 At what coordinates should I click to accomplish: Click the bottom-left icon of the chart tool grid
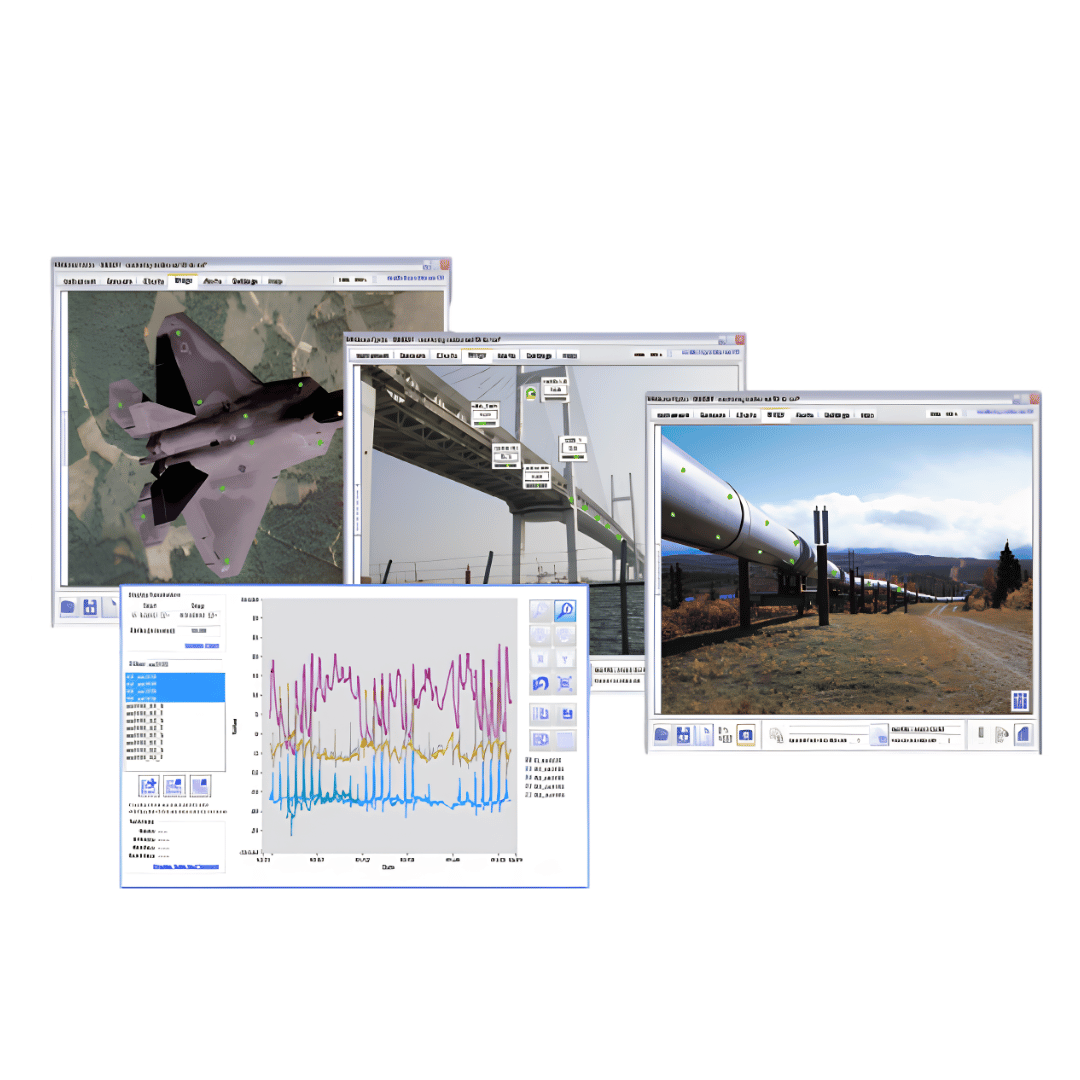pos(541,740)
